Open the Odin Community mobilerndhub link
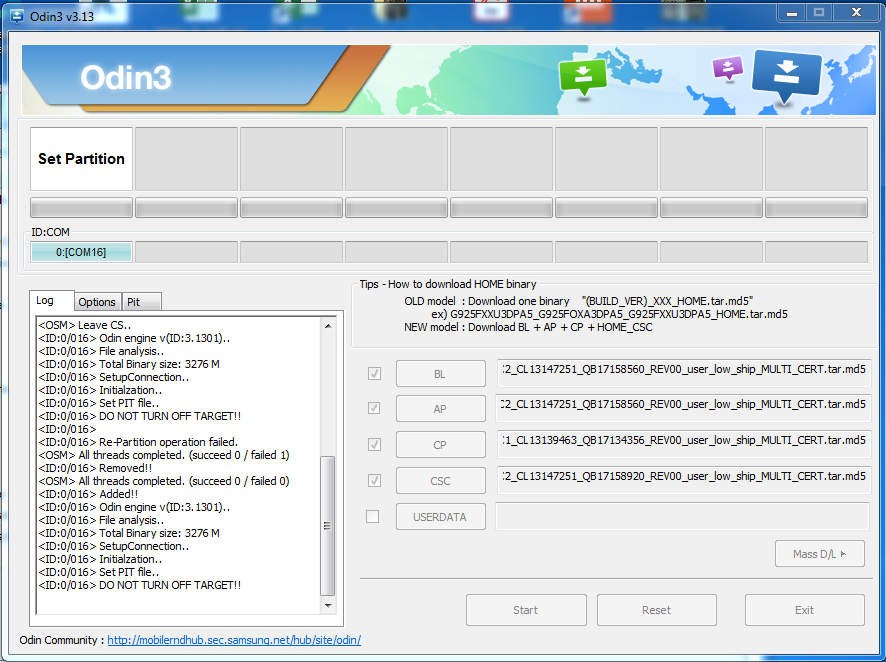The image size is (886, 662). coord(234,640)
